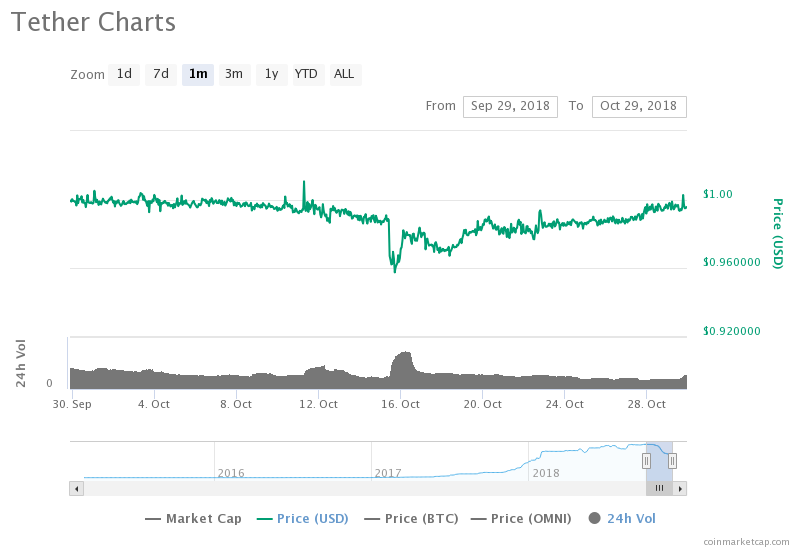The height and width of the screenshot is (550, 800).
Task: Click the 30. Sep axis label
Action: coord(72,404)
